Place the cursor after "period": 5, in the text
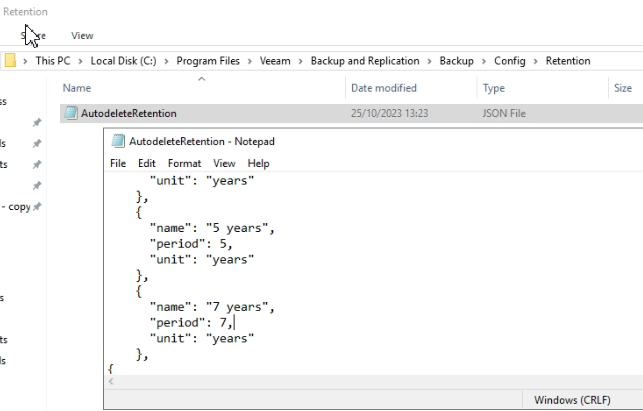 point(234,244)
